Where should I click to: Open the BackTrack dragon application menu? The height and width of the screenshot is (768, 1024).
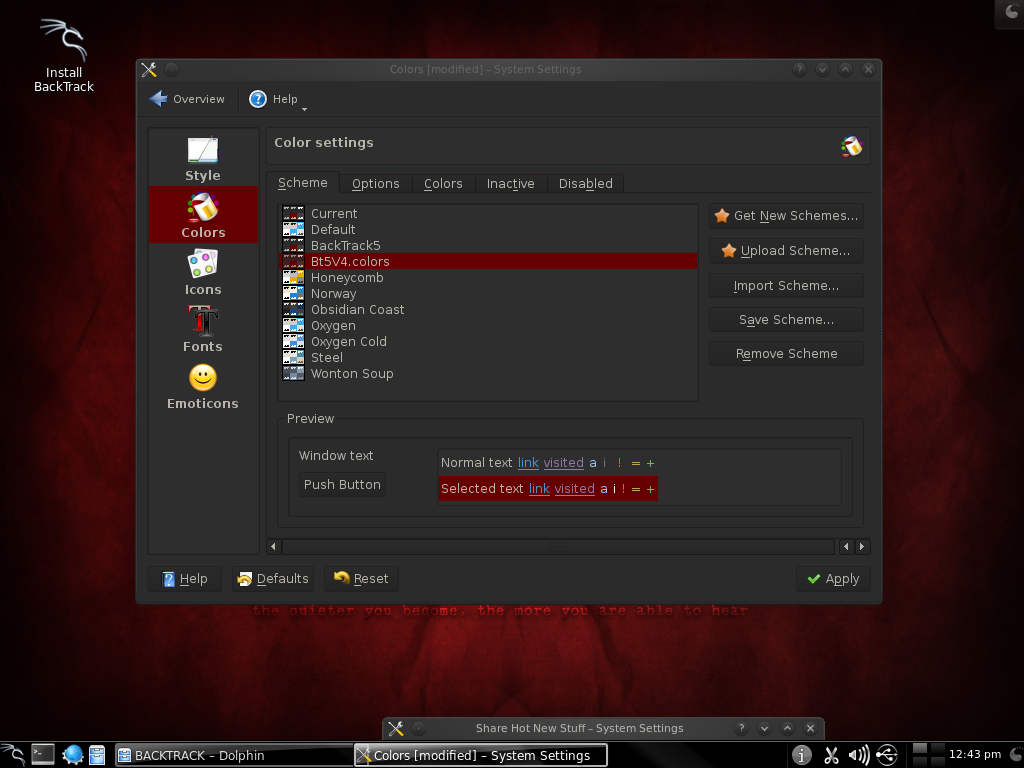pyautogui.click(x=13, y=755)
